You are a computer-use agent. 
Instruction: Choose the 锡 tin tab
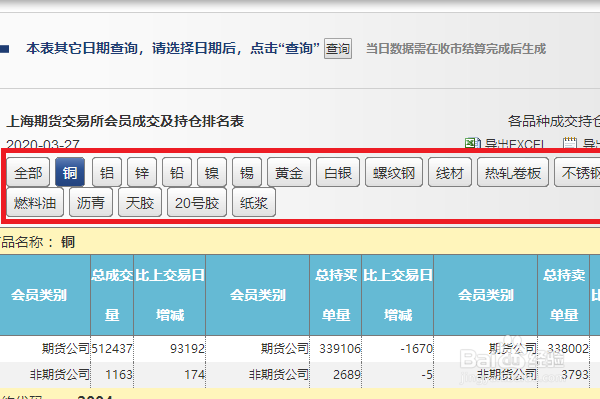tap(247, 173)
